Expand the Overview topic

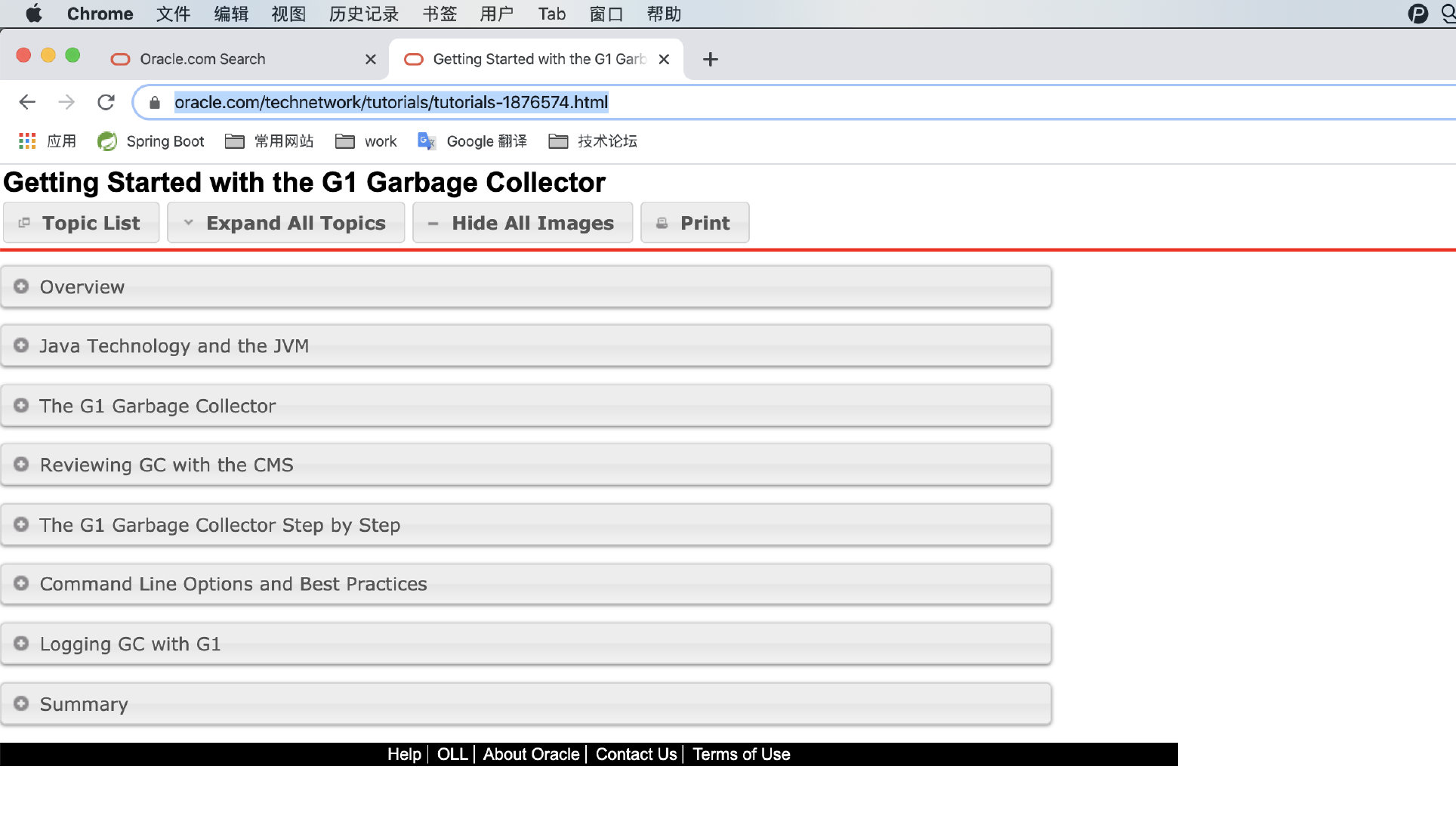pyautogui.click(x=526, y=286)
